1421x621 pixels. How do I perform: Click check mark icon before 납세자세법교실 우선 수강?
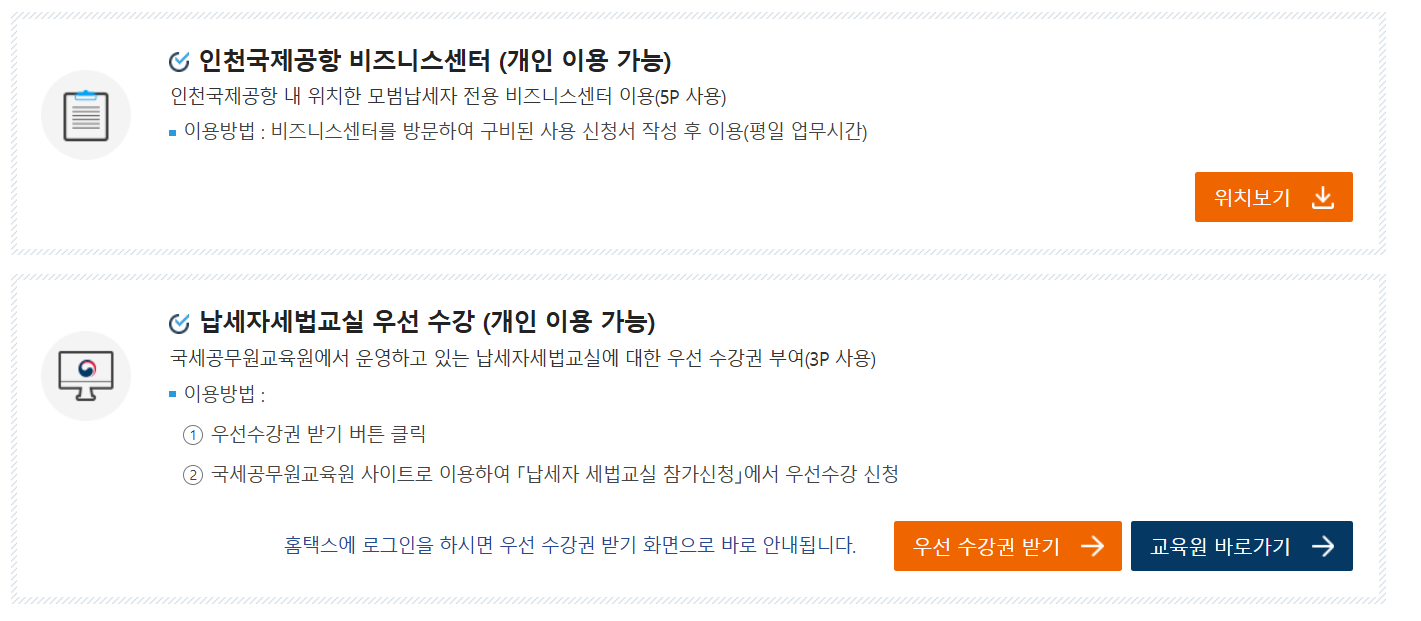click(179, 323)
